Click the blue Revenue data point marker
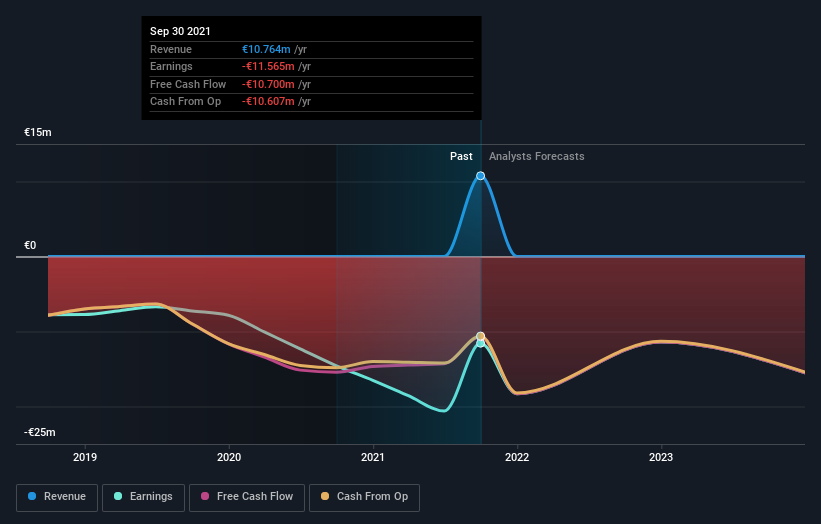Viewport: 821px width, 524px height. [480, 176]
